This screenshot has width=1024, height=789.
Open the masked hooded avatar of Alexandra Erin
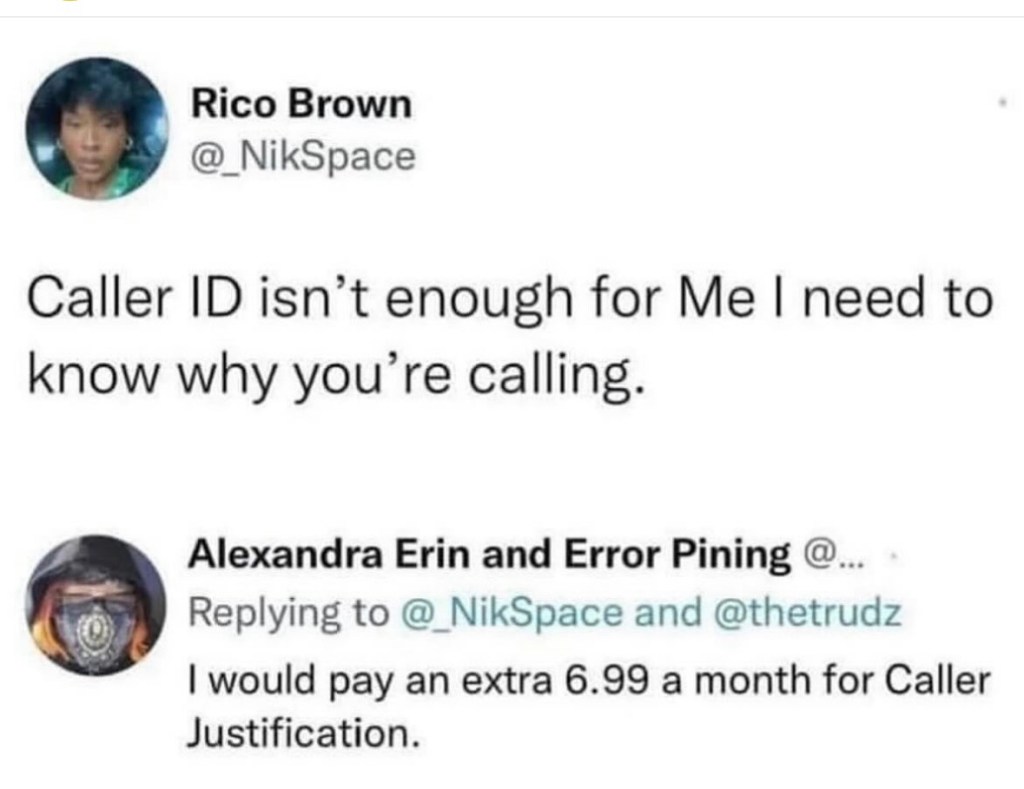click(96, 605)
